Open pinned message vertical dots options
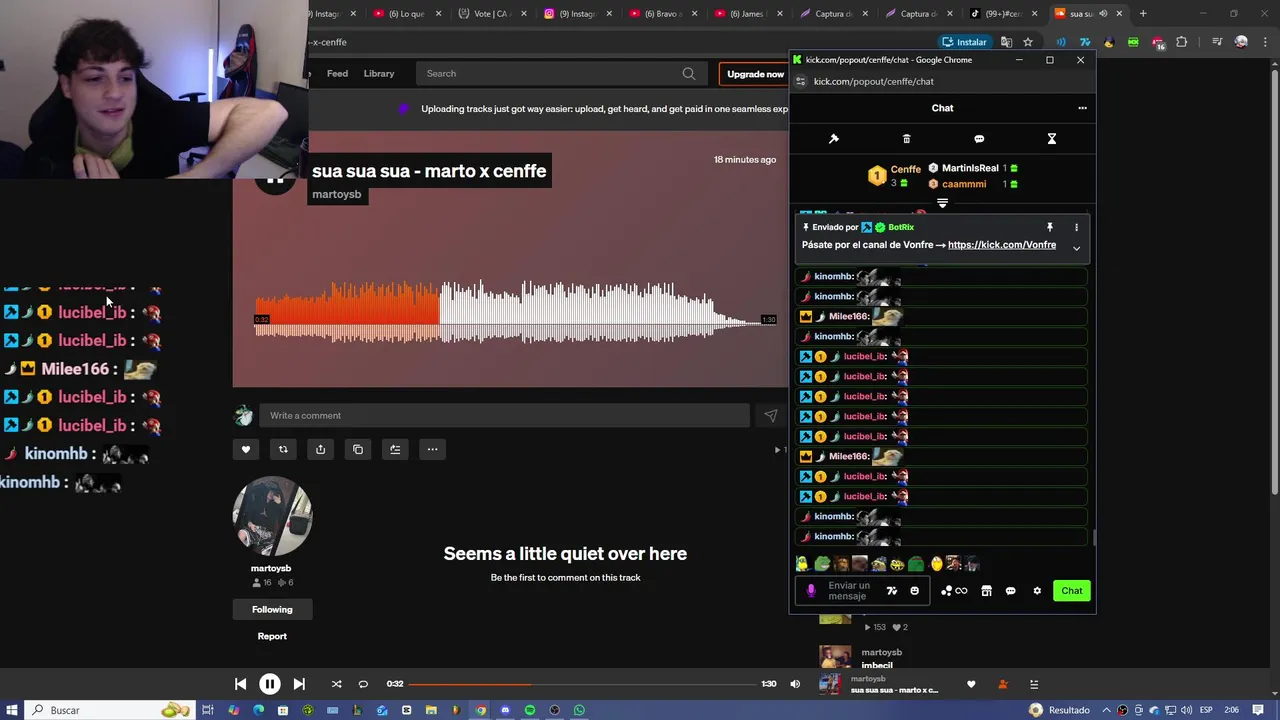1280x720 pixels. pyautogui.click(x=1076, y=227)
